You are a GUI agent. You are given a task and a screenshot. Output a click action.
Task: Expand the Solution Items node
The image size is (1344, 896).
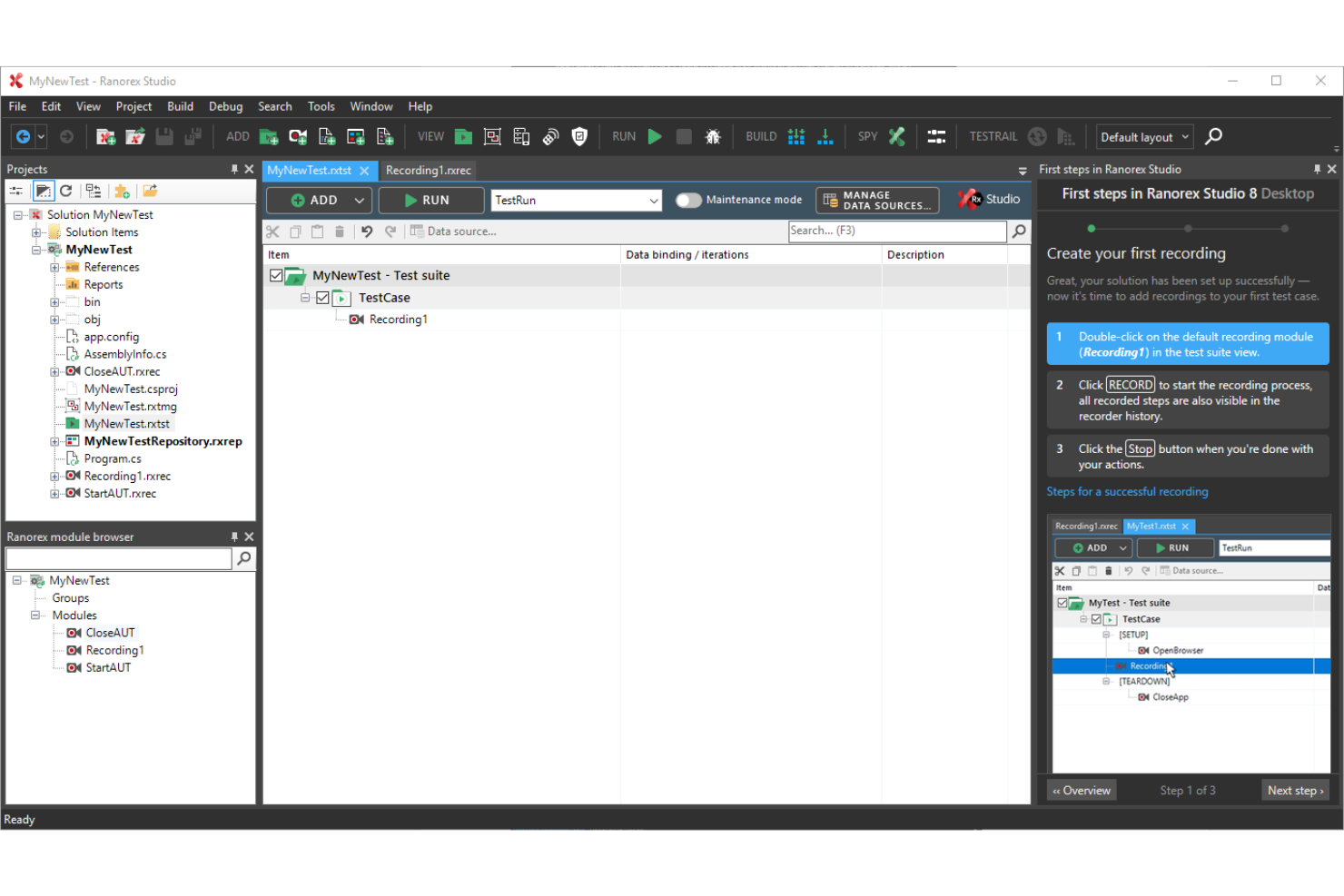coord(36,231)
